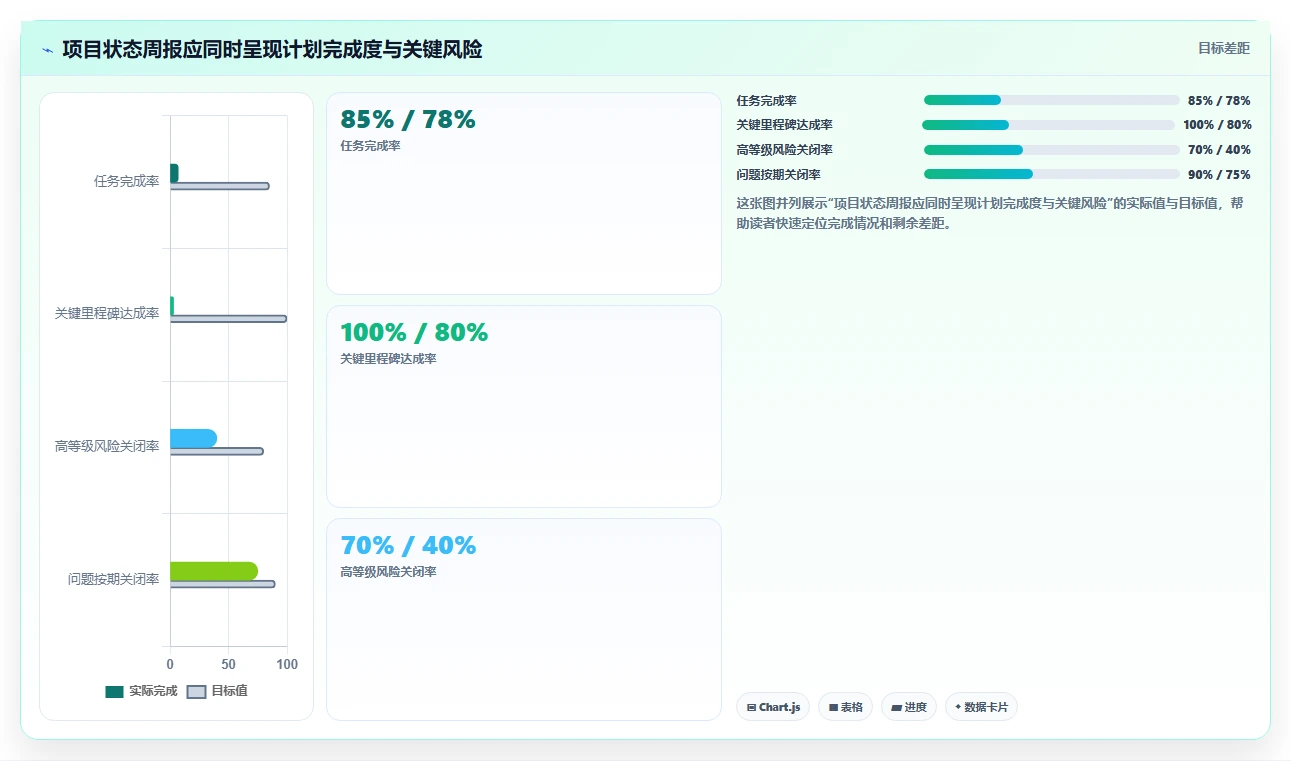Click the 问题按期关闭率 progress bar on the right
1291x761 pixels.
[1052, 174]
